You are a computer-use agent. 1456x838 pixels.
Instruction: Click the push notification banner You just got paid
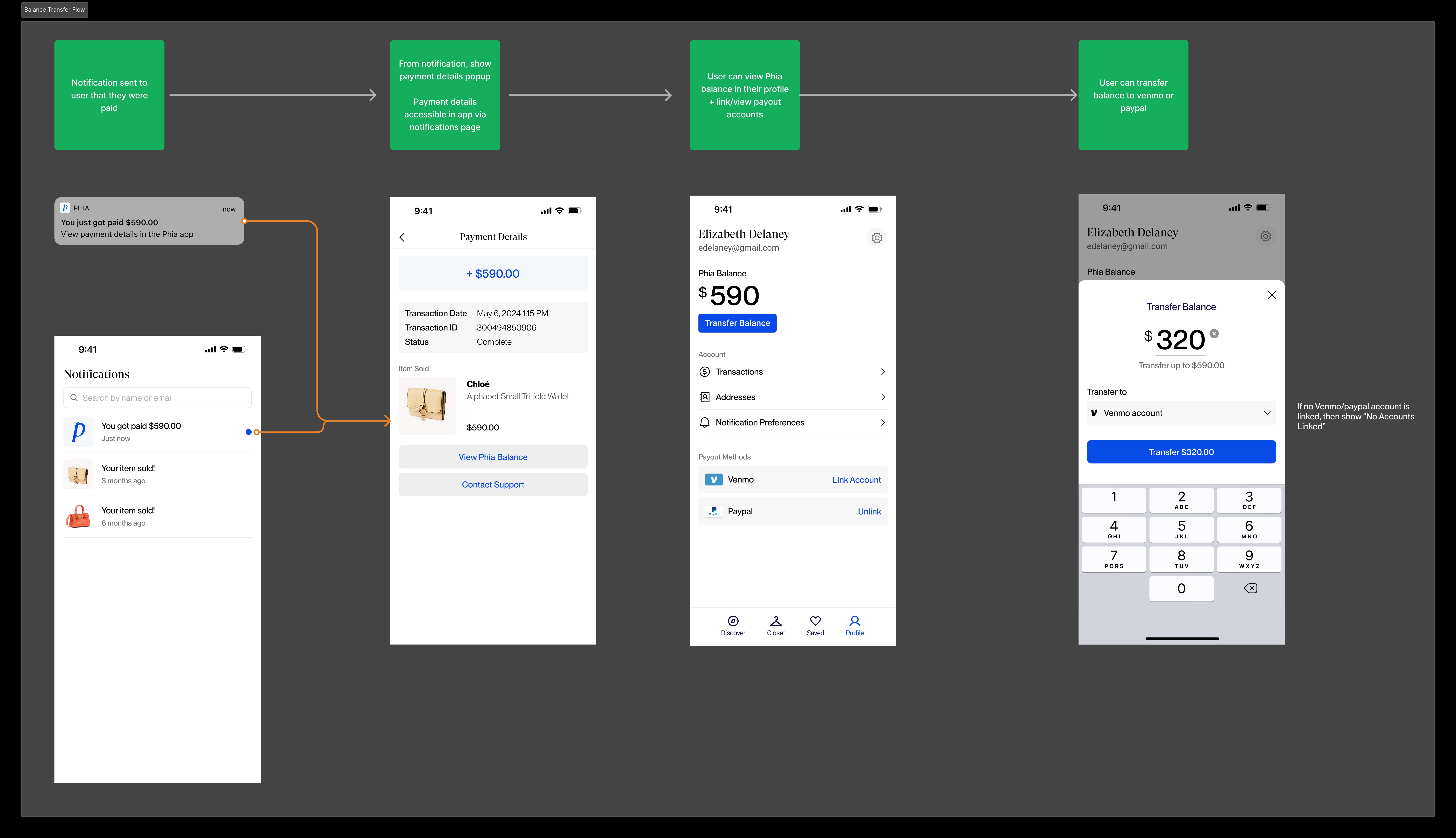point(149,221)
